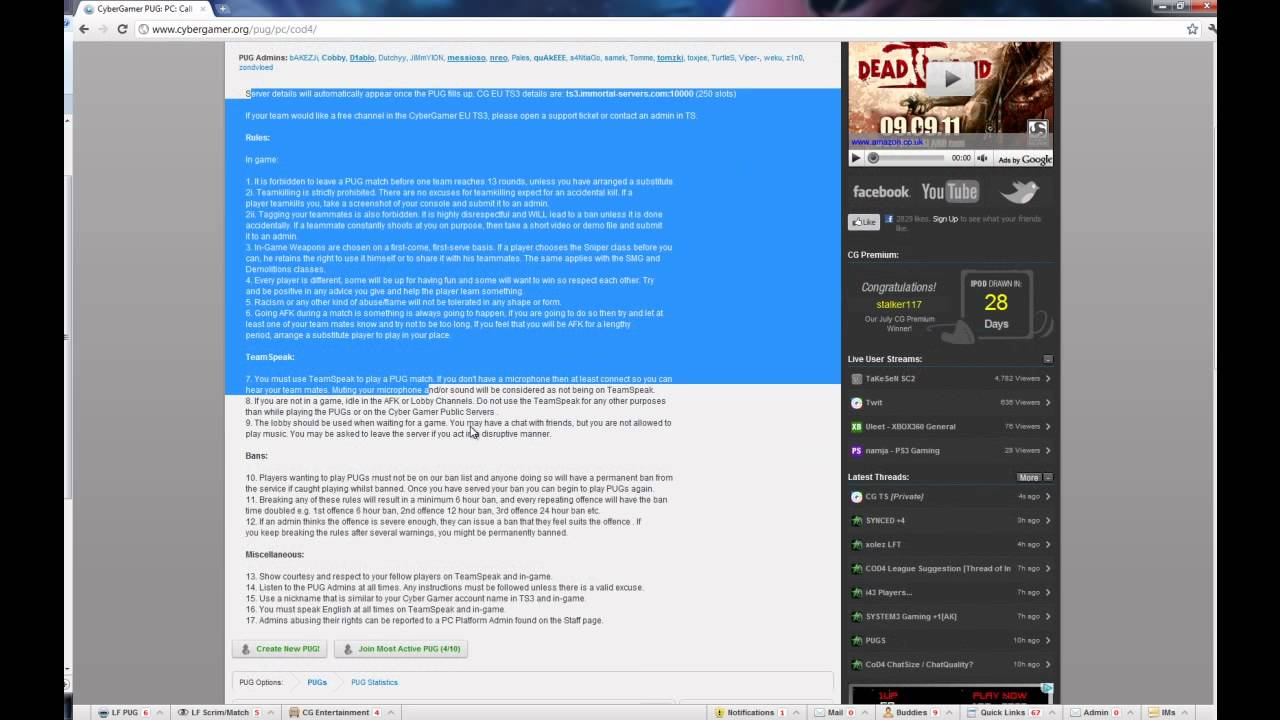This screenshot has width=1280, height=720.
Task: Open the YouTube logo link
Action: pos(949,192)
